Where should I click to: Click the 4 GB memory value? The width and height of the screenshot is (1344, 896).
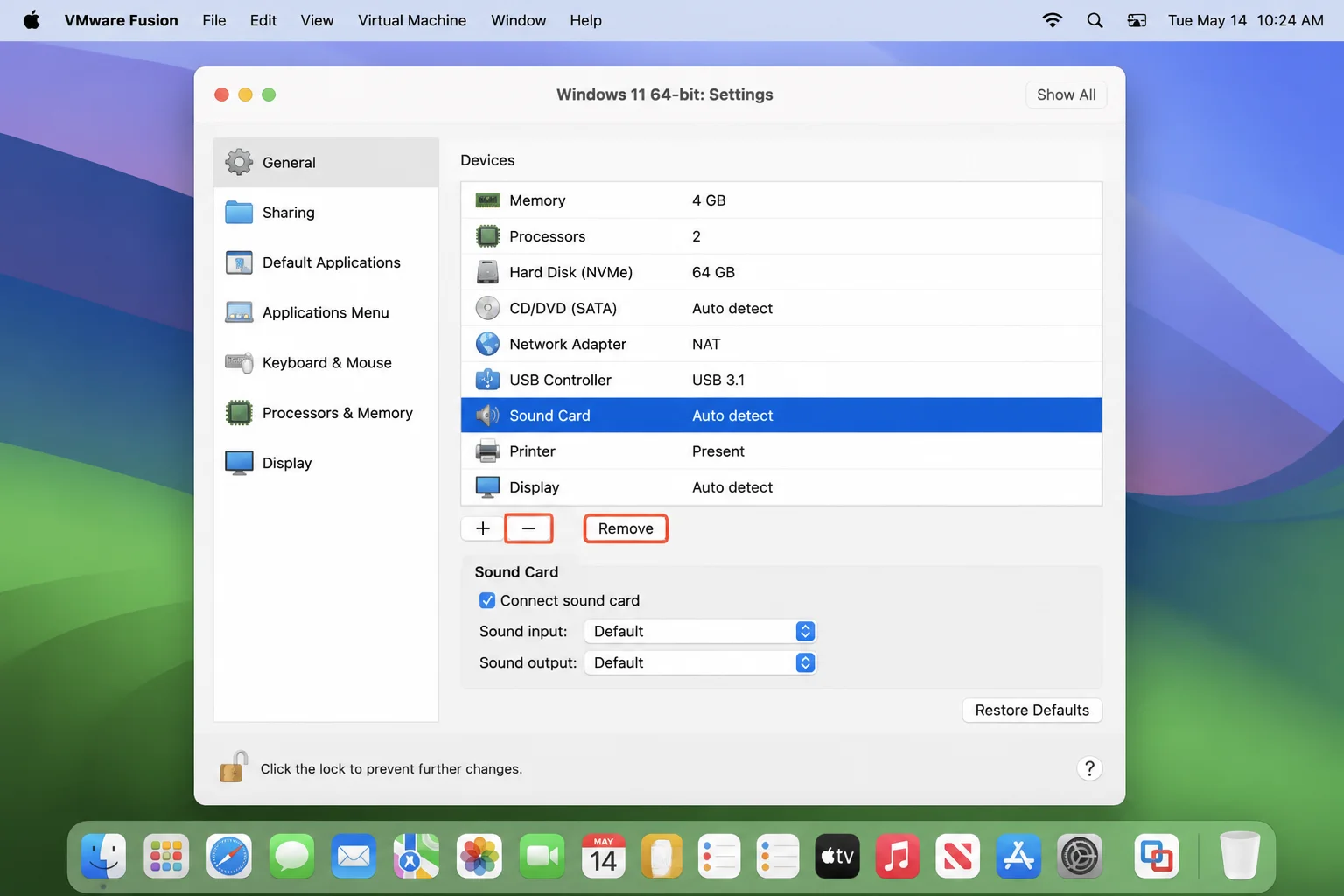[x=709, y=200]
